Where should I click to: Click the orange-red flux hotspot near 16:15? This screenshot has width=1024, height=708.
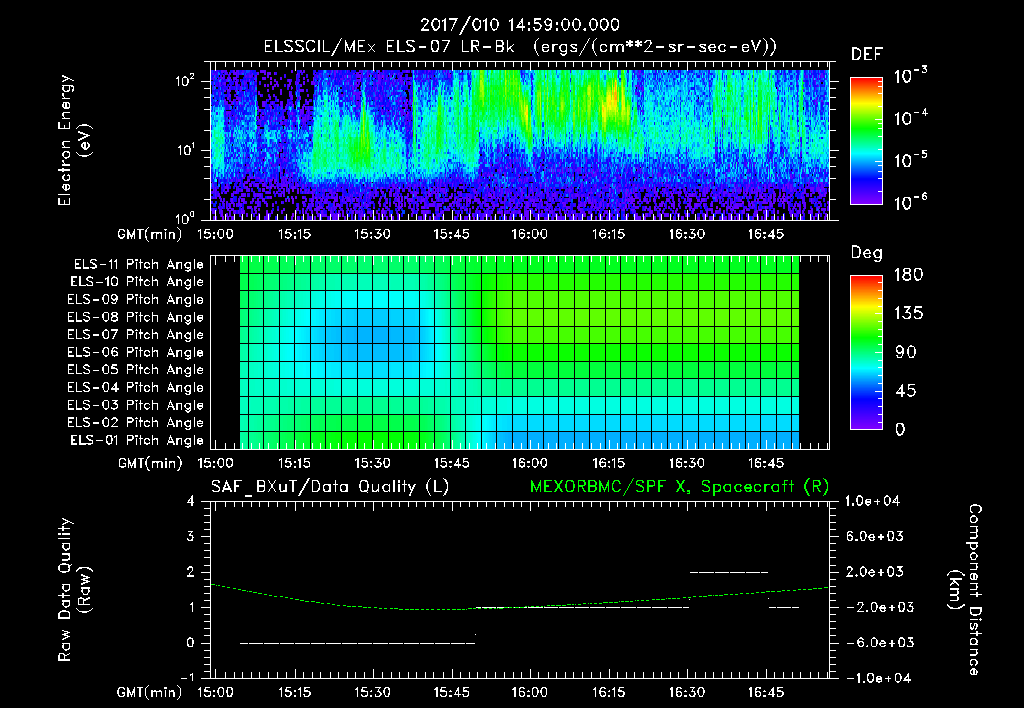tap(613, 100)
